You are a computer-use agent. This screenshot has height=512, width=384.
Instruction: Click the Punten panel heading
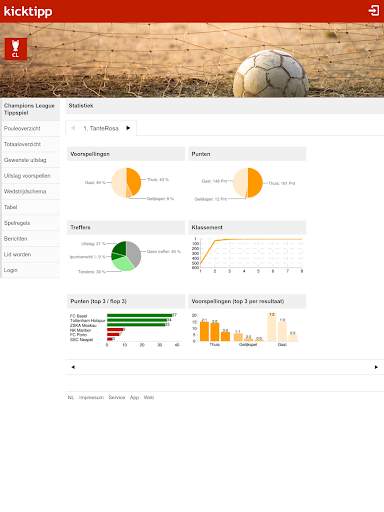(x=201, y=154)
